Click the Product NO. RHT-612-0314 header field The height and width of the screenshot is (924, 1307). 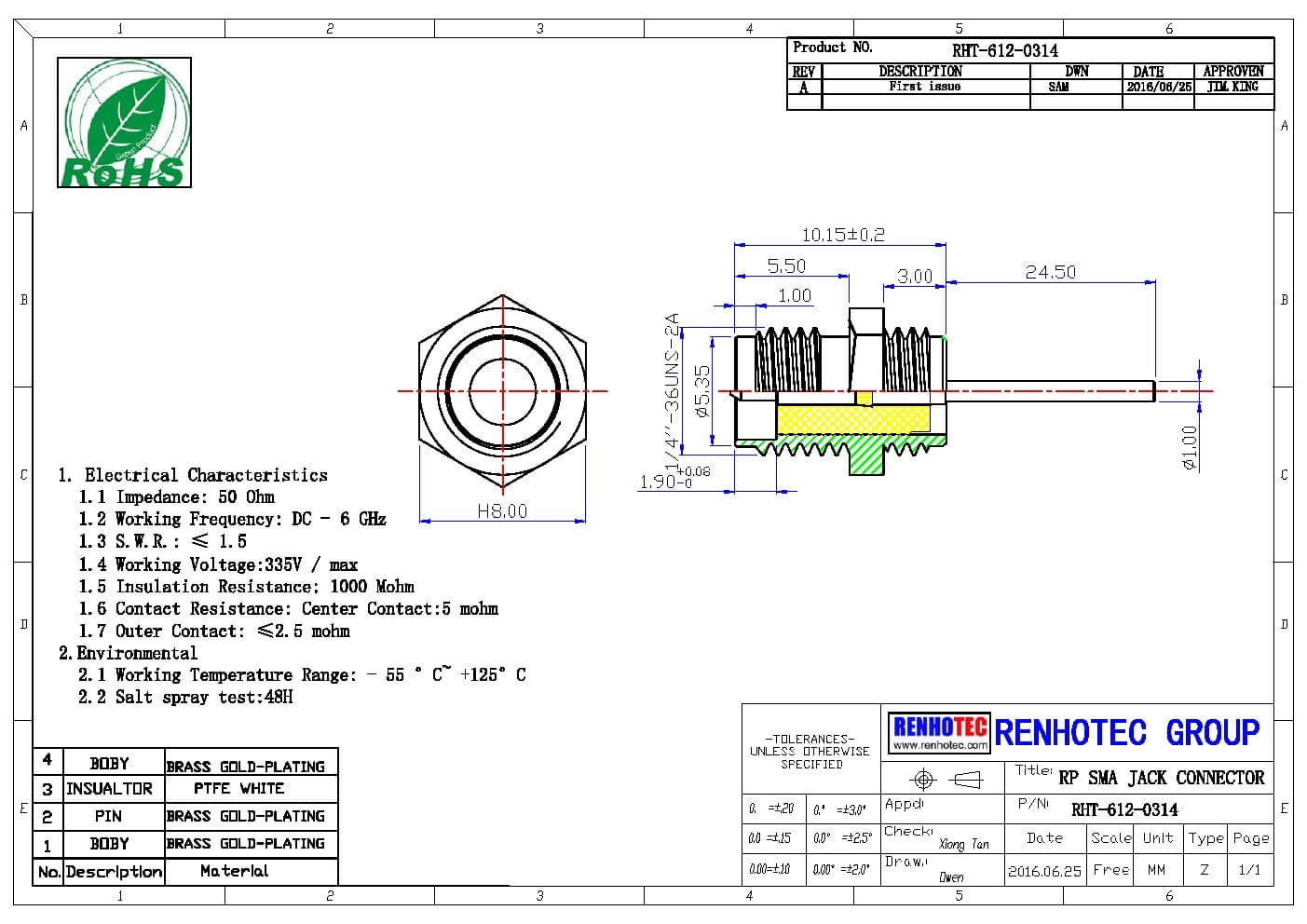[x=1004, y=50]
